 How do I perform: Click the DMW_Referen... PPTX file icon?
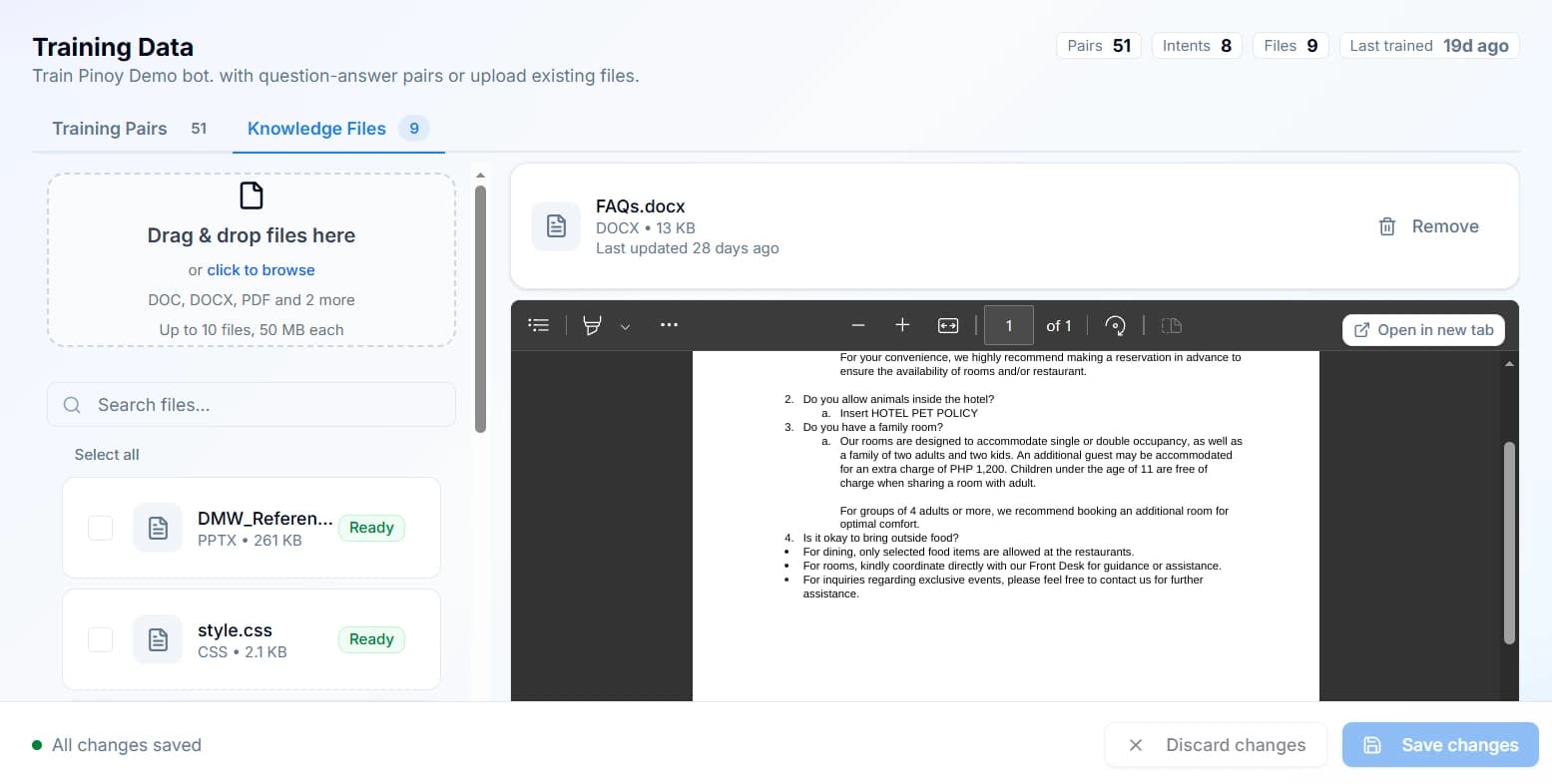tap(158, 528)
